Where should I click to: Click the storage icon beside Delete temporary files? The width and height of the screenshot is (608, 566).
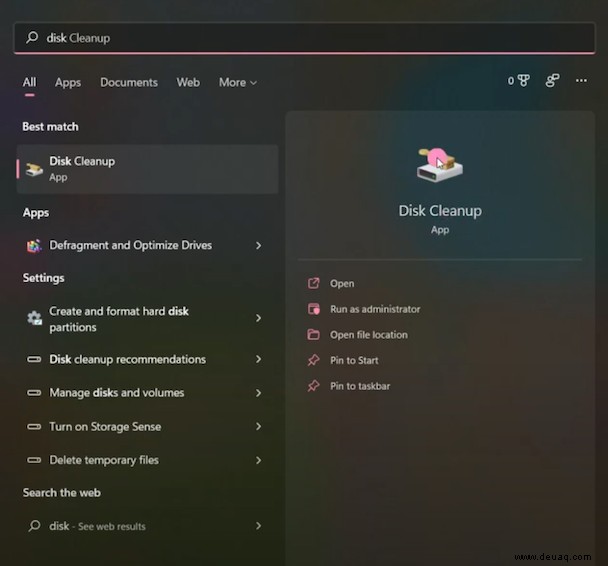(34, 460)
